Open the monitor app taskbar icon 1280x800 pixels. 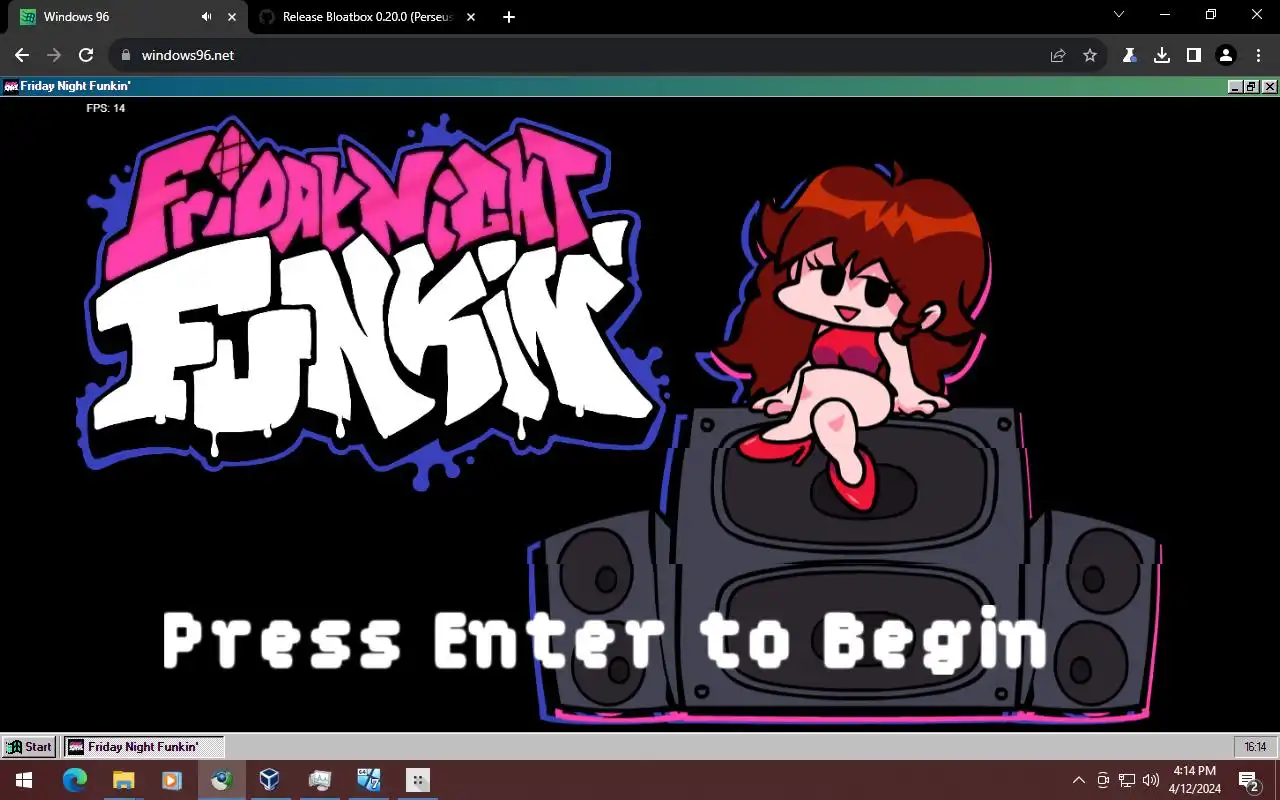point(319,780)
